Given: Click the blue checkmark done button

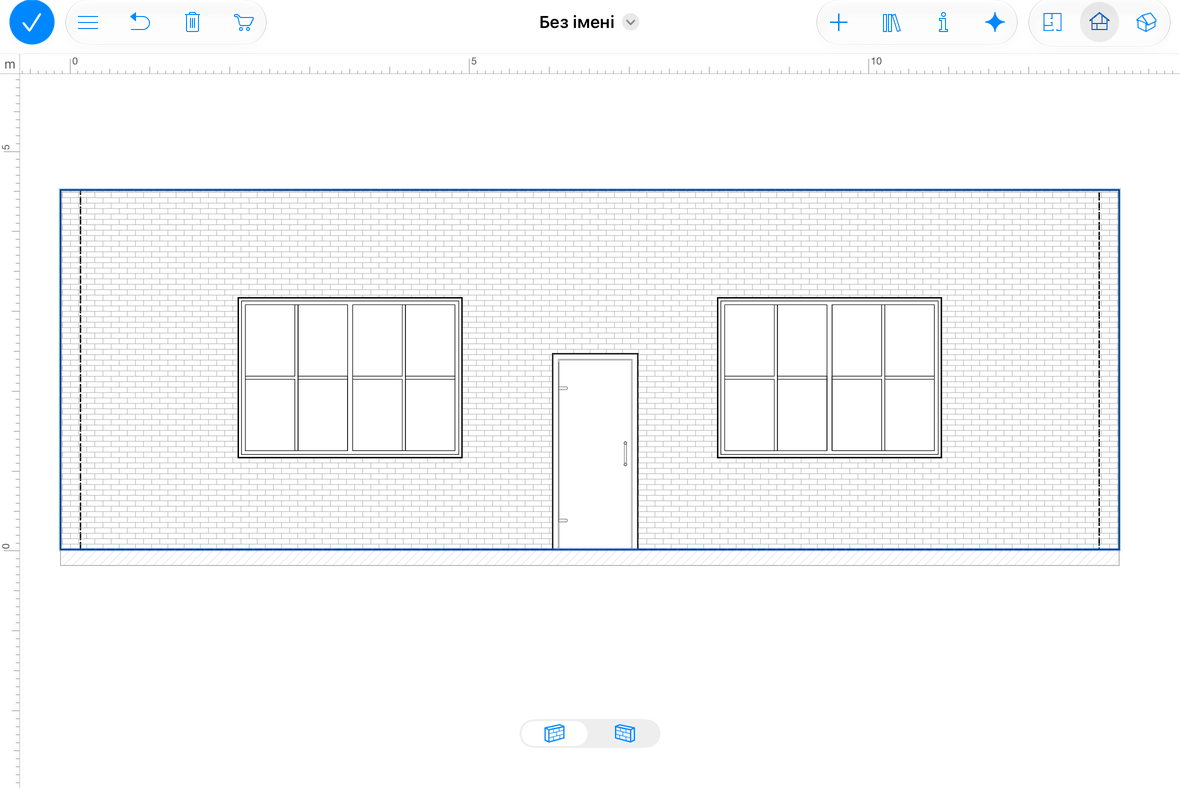Looking at the screenshot, I should (32, 23).
